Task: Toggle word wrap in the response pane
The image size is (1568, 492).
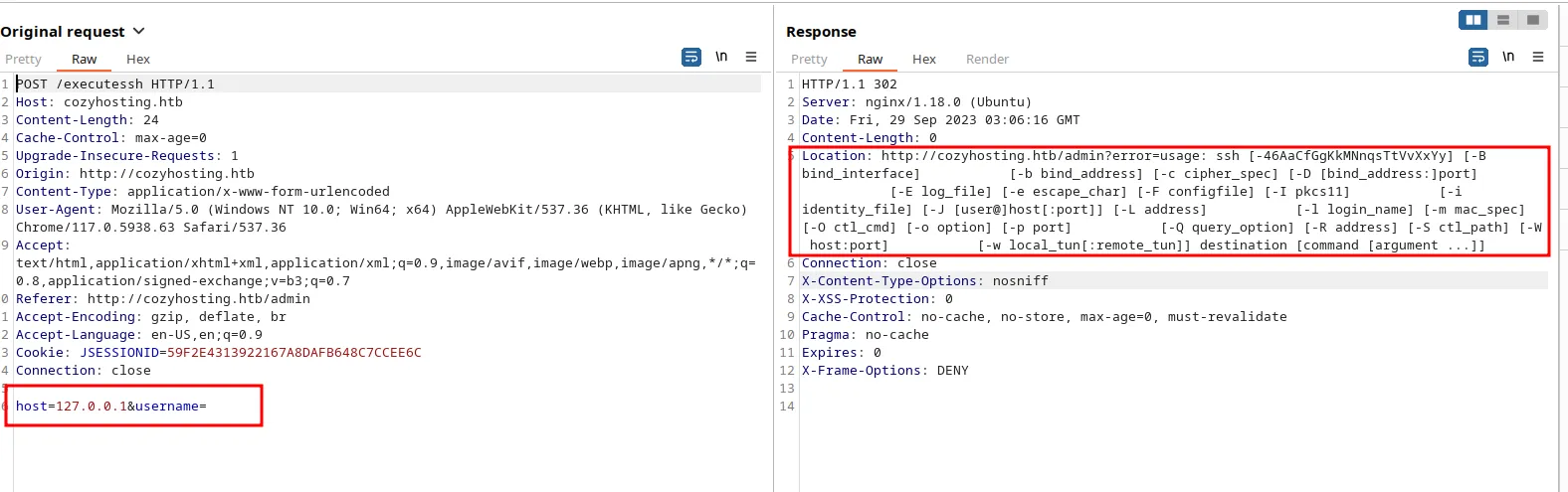Action: (x=1478, y=58)
